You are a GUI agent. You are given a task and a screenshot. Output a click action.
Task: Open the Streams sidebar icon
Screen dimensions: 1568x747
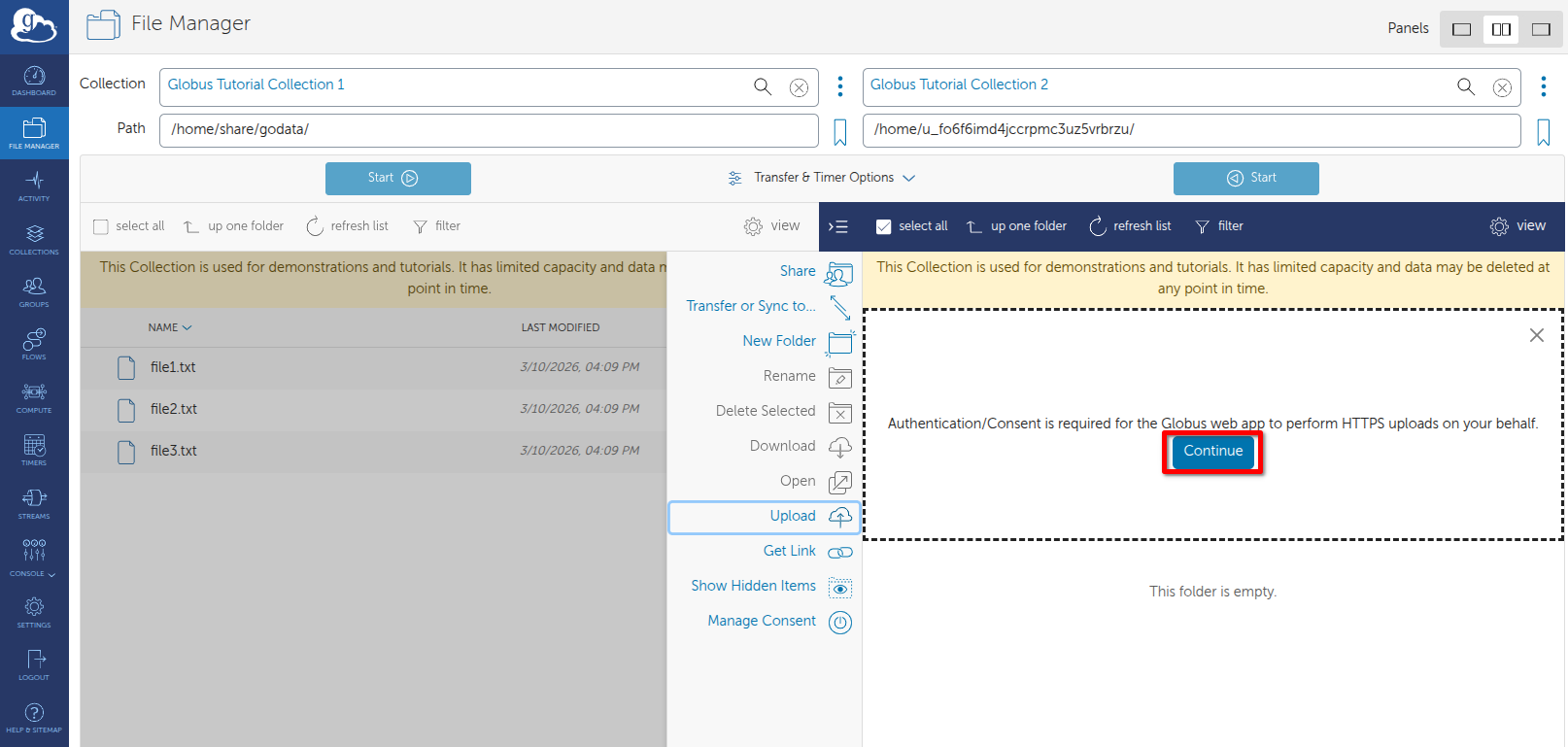click(34, 503)
